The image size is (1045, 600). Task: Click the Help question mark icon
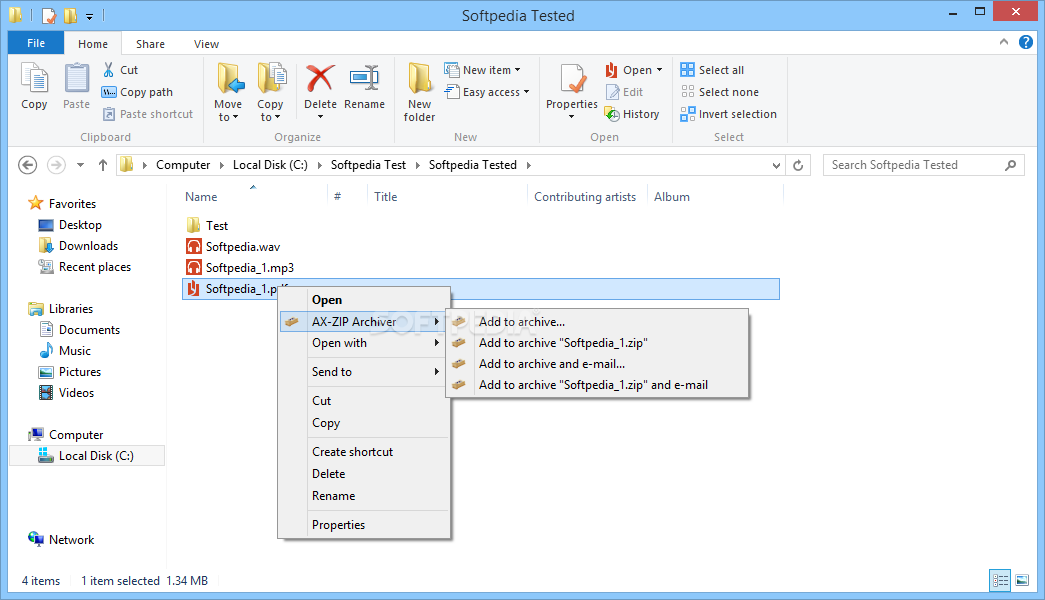click(x=1026, y=42)
